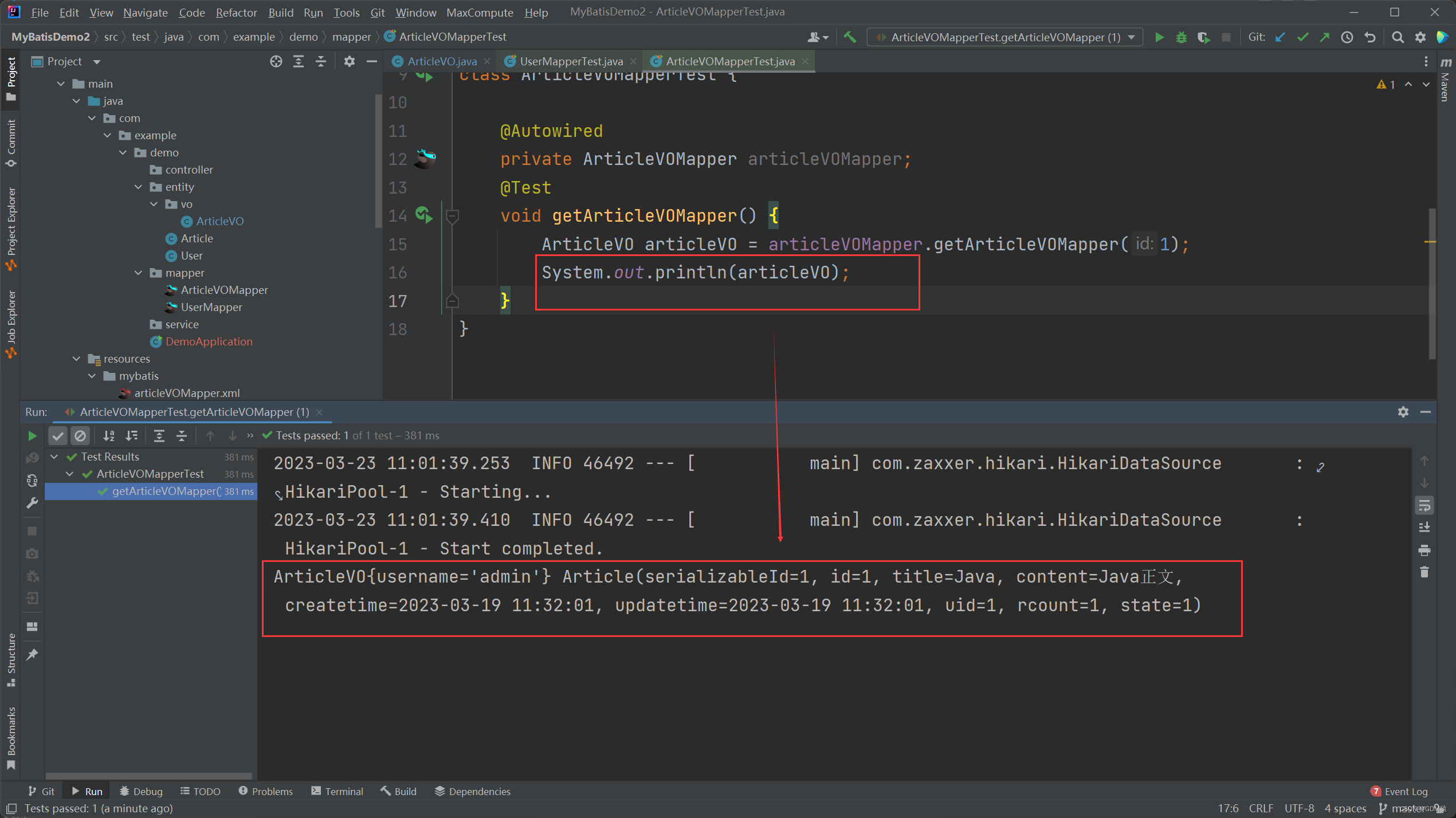Toggle show passed tests checkmark button
1456x818 pixels.
coord(57,436)
